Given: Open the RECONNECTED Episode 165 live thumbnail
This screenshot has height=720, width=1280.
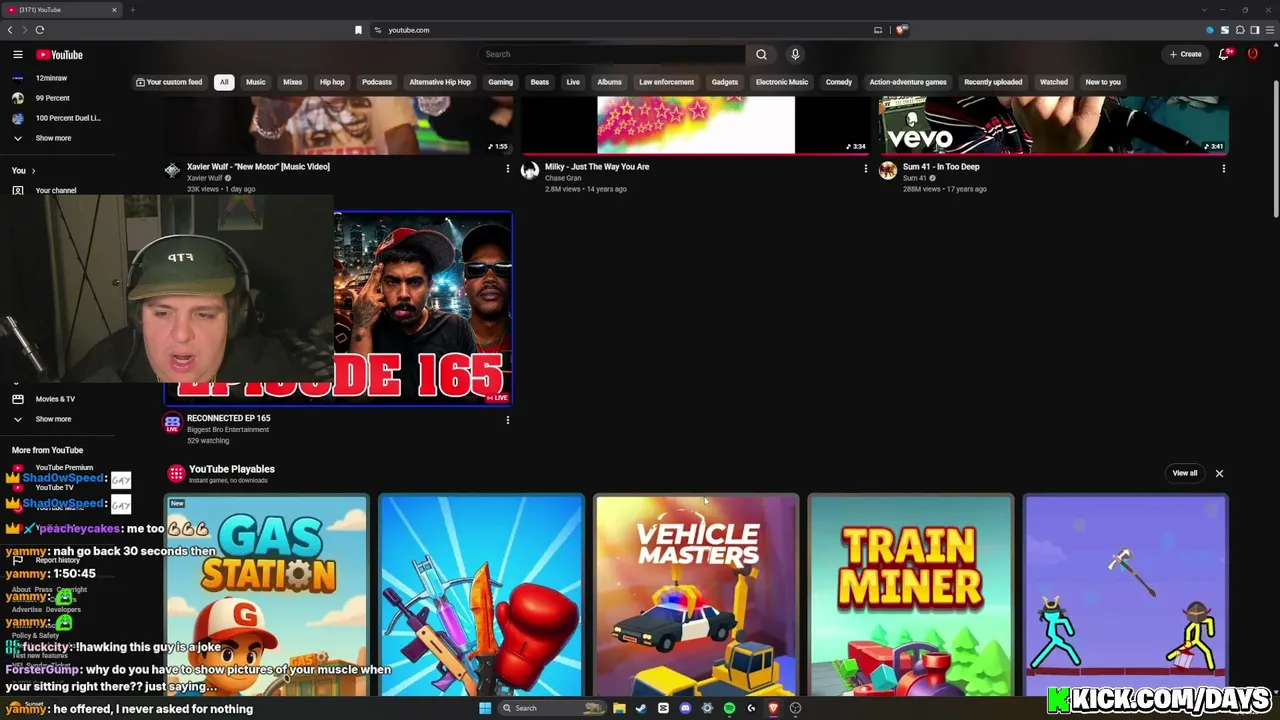Looking at the screenshot, I should pyautogui.click(x=423, y=308).
